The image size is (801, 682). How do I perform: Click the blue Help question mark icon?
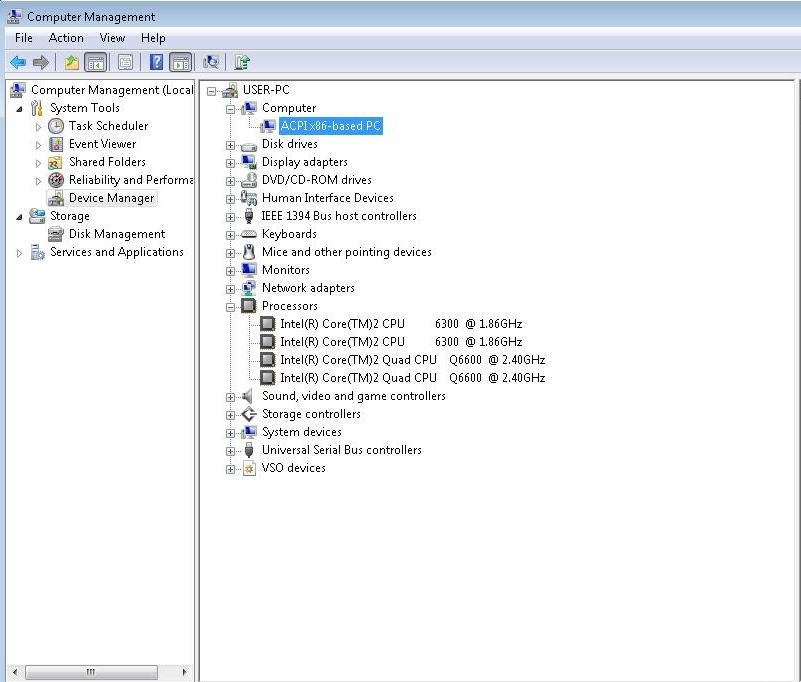click(156, 62)
